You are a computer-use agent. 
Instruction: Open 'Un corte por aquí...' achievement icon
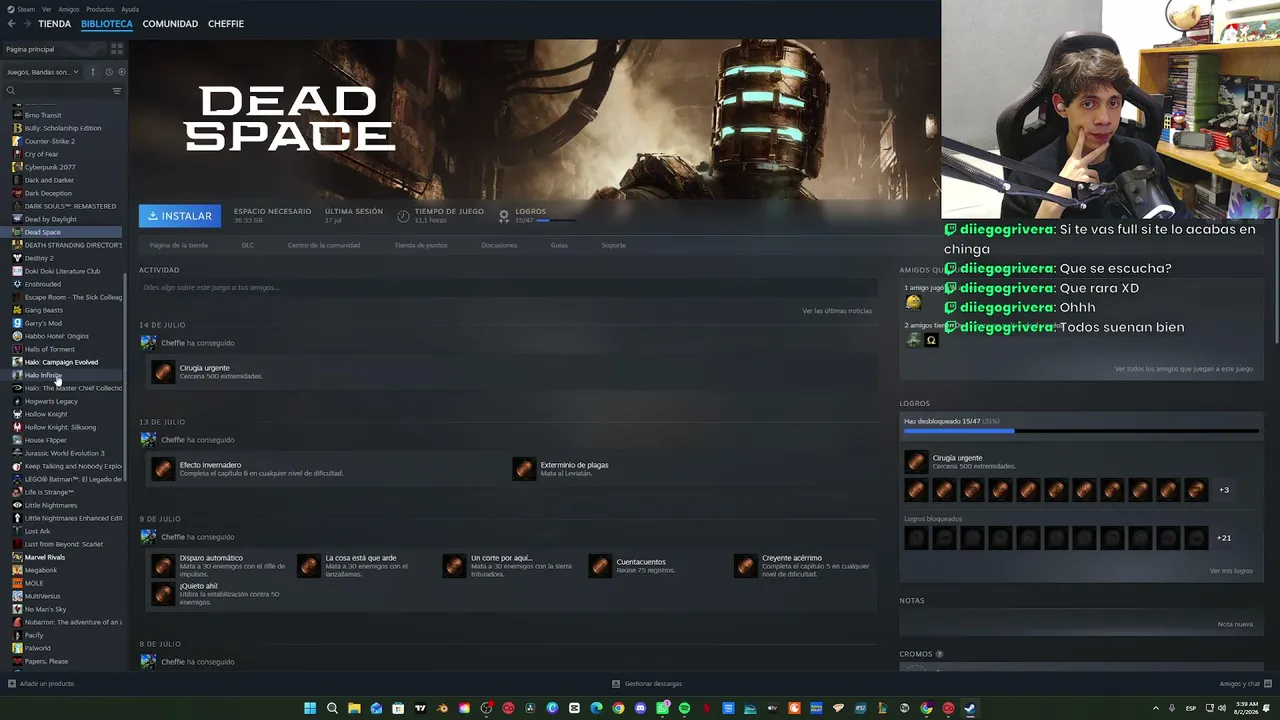pos(455,566)
